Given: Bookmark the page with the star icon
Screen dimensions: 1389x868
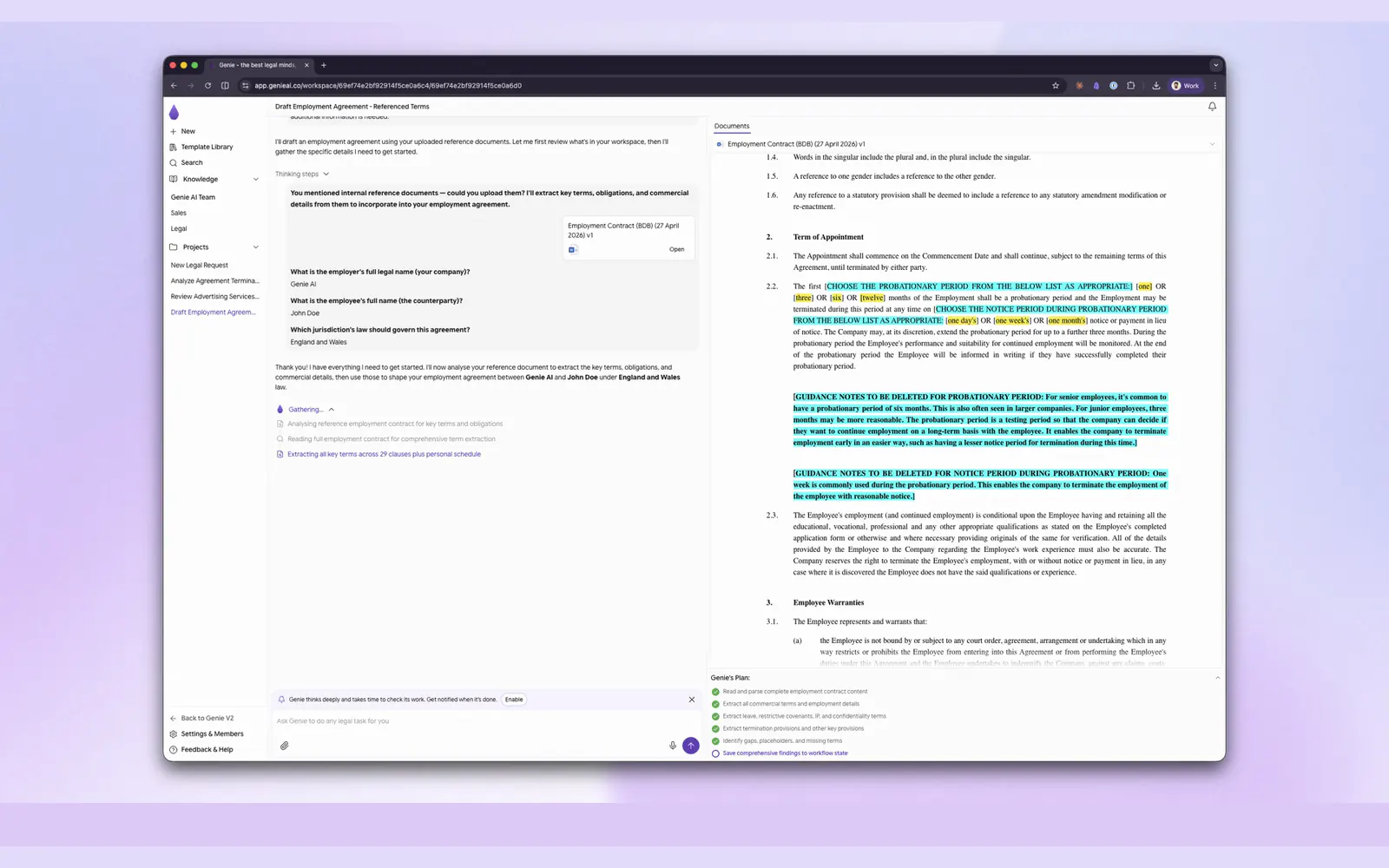Looking at the screenshot, I should point(1056,86).
